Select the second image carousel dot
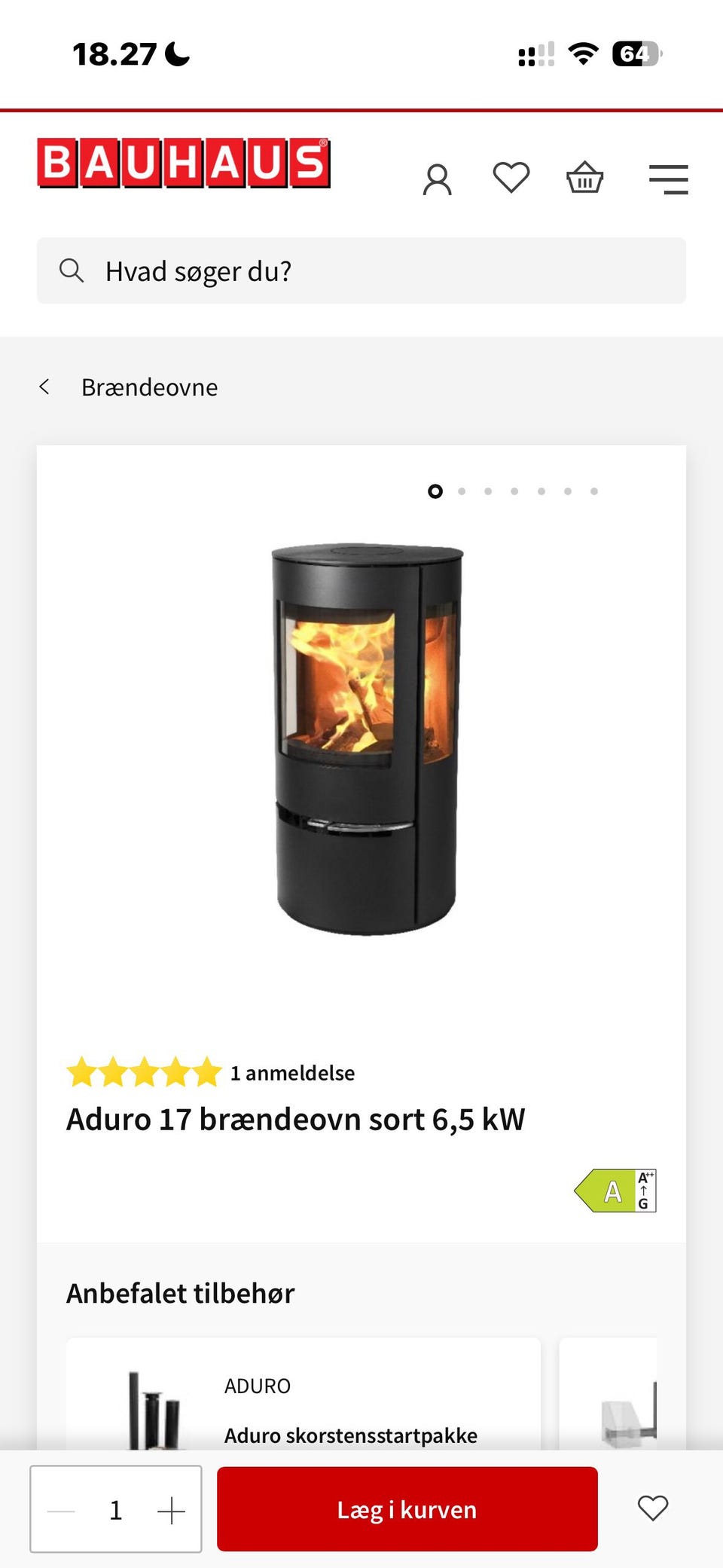Screen dimensions: 723x1568 [462, 491]
